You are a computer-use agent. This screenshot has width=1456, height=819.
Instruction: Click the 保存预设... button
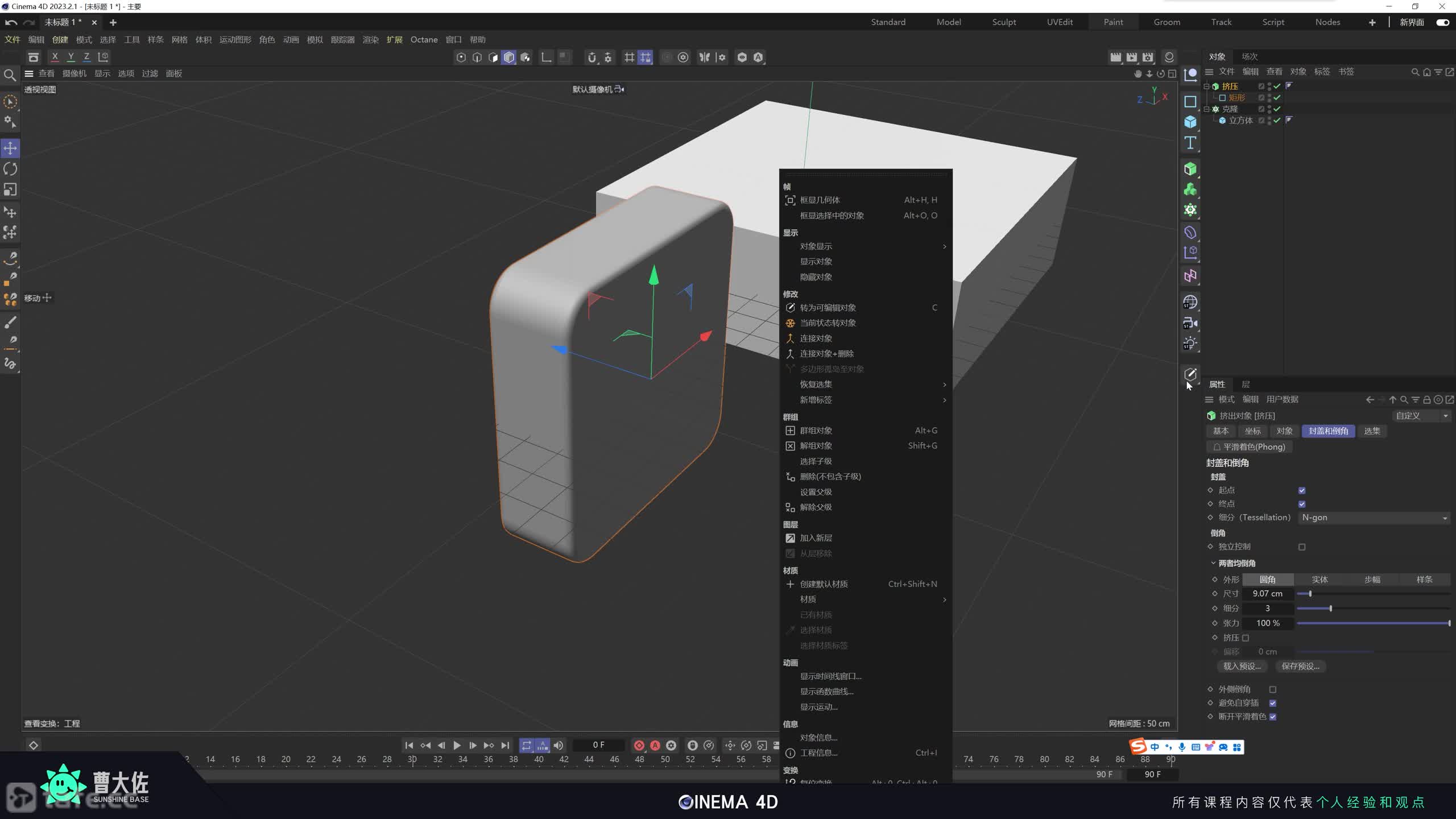coord(1300,667)
